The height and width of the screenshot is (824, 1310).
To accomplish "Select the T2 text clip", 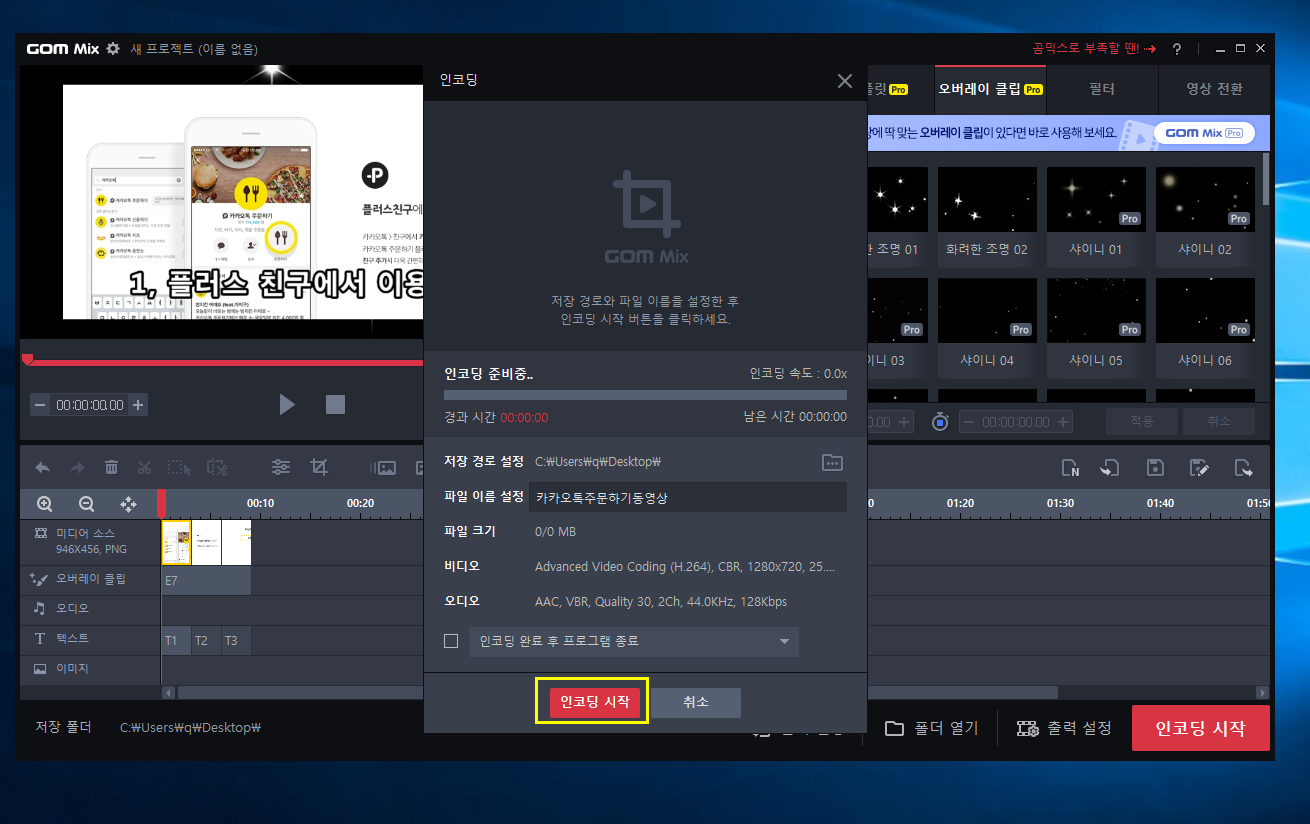I will click(x=206, y=640).
